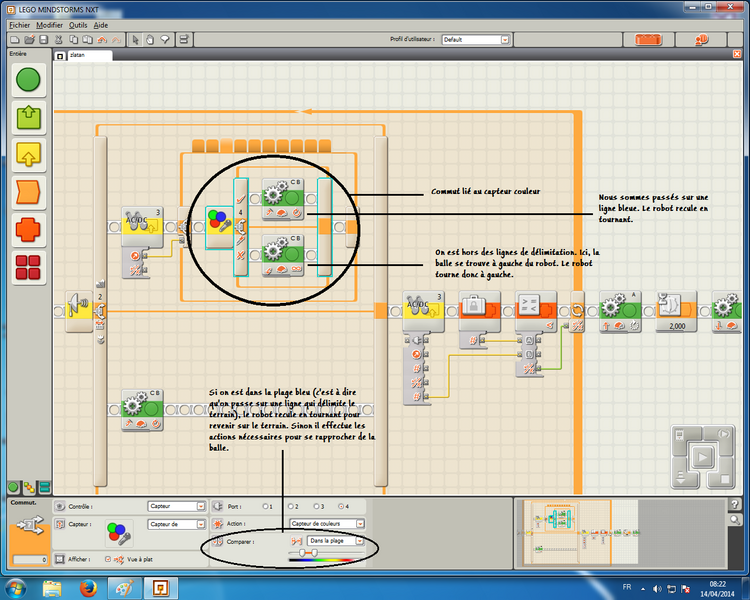
Task: Expand the 'Profil d'utilisateur' Default dropdown
Action: (504, 39)
